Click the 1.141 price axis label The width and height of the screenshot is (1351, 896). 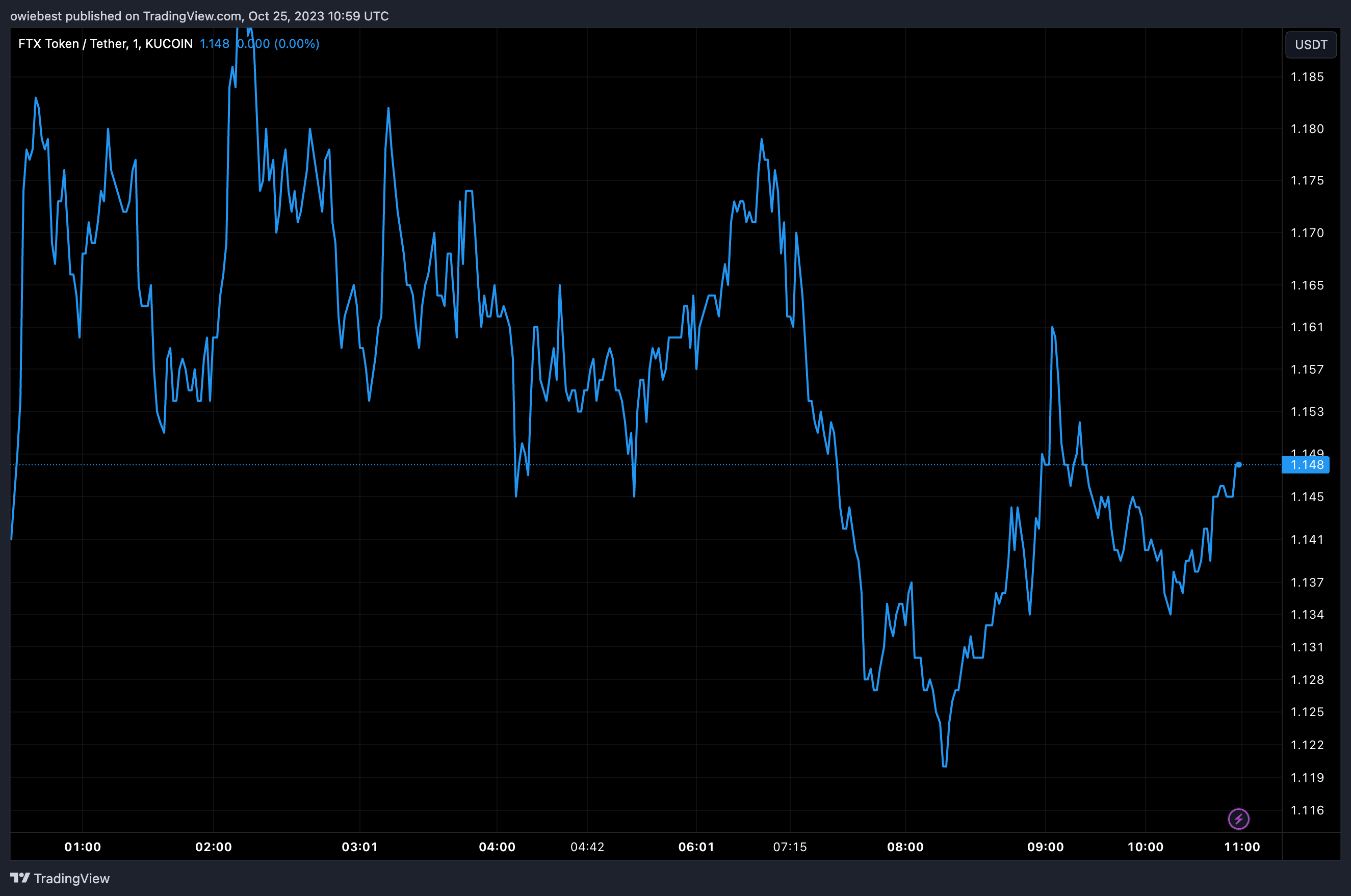(x=1308, y=539)
